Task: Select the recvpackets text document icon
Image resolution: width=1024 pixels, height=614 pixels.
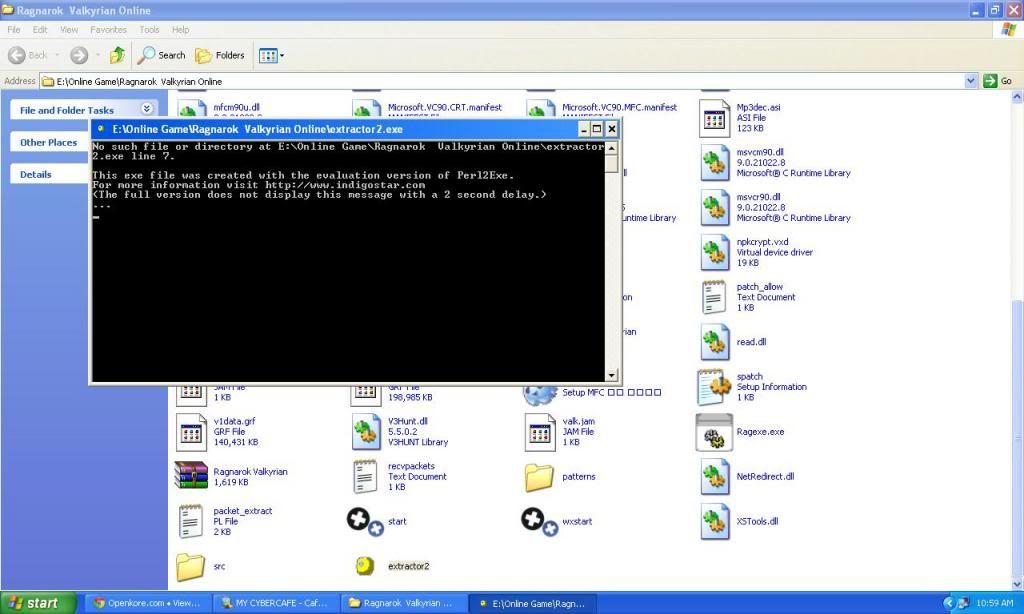Action: point(366,476)
